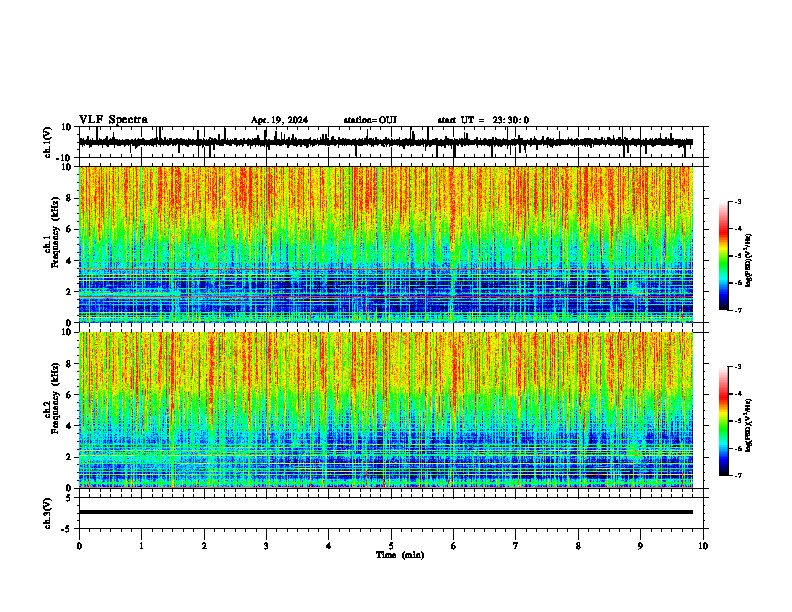Image resolution: width=792 pixels, height=612 pixels.
Task: Click the '-10' tick on ch.1(V) axis
Action: [x=65, y=158]
